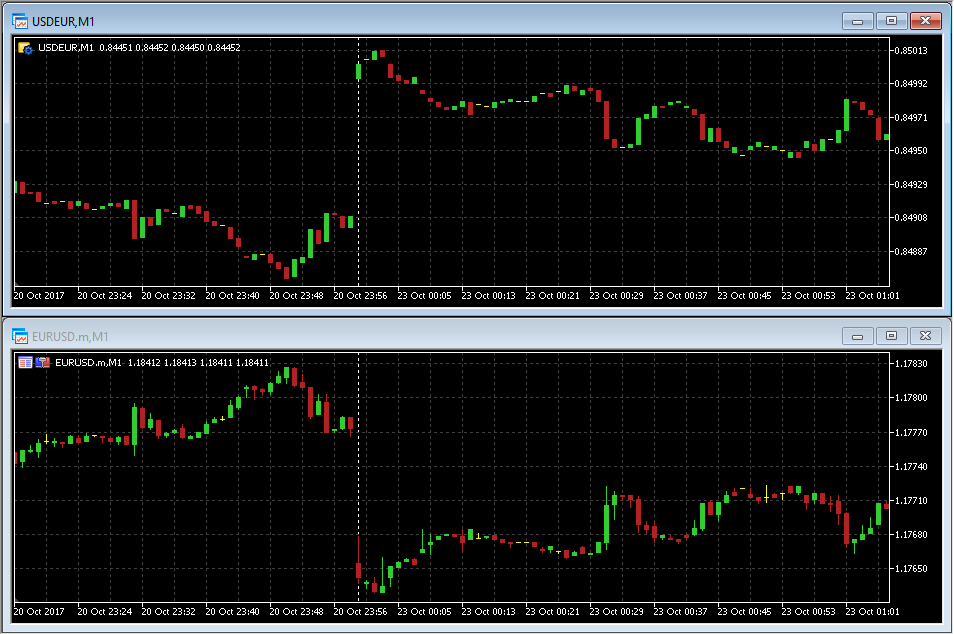The height and width of the screenshot is (634, 954).
Task: Click the 1.17650 price label
Action: (911, 569)
